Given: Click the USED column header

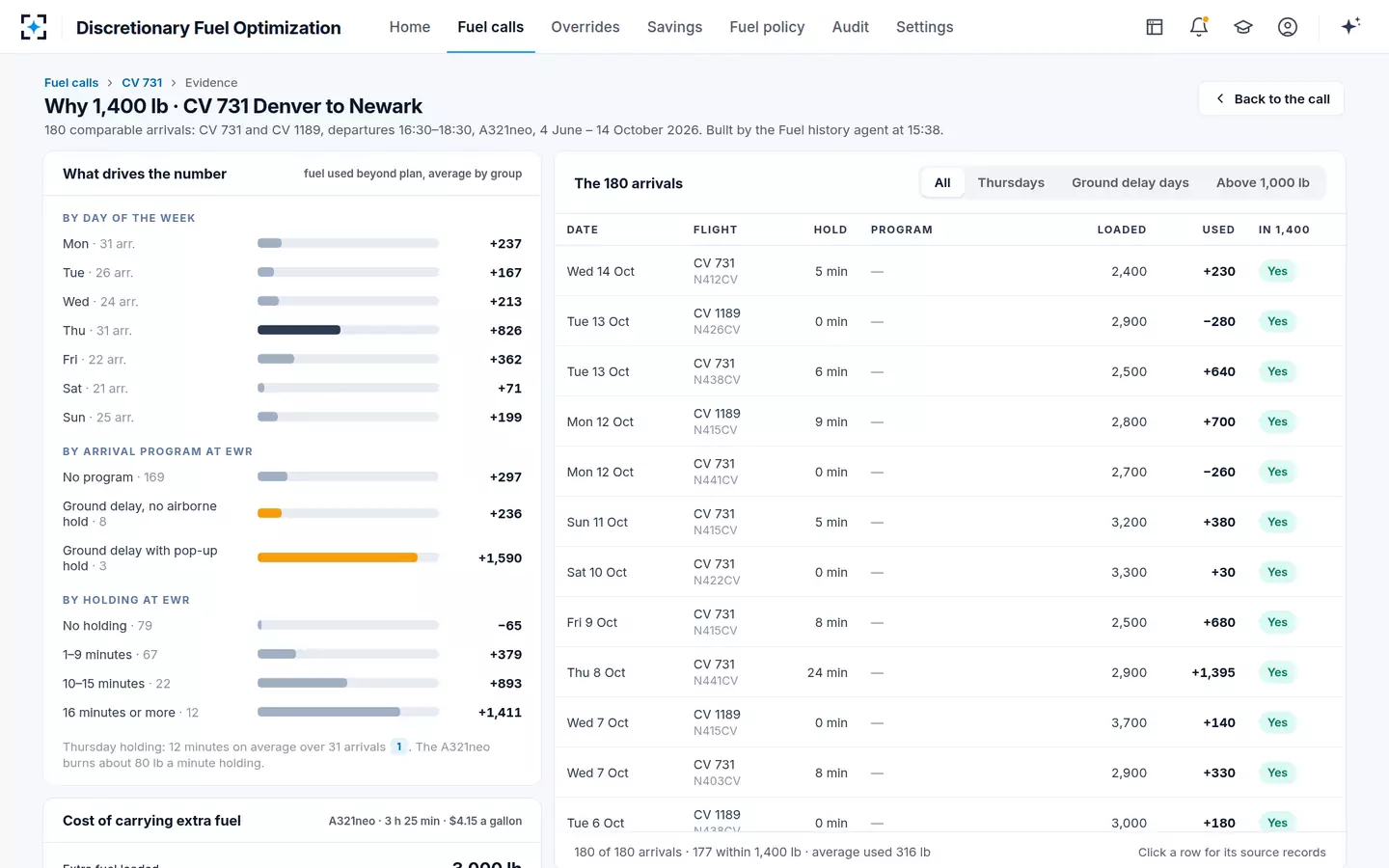Looking at the screenshot, I should pyautogui.click(x=1218, y=230).
